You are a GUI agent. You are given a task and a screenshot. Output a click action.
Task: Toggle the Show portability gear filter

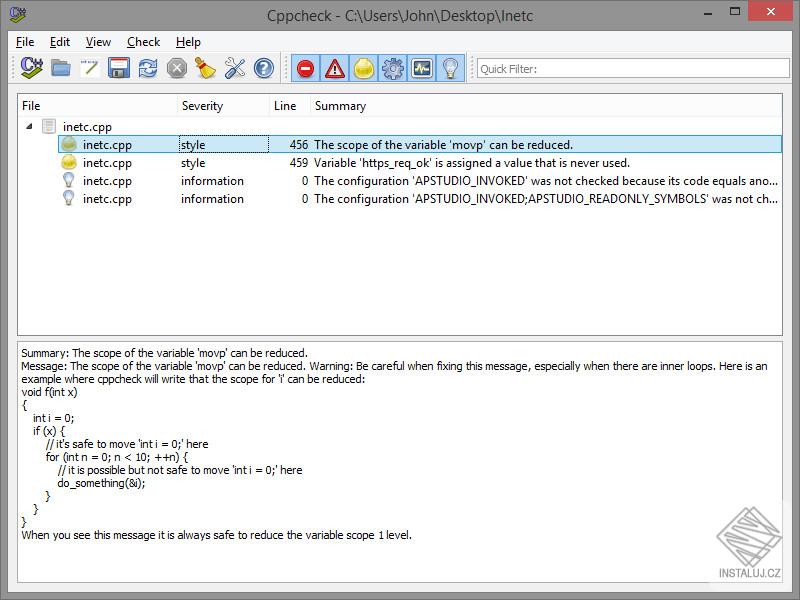392,68
